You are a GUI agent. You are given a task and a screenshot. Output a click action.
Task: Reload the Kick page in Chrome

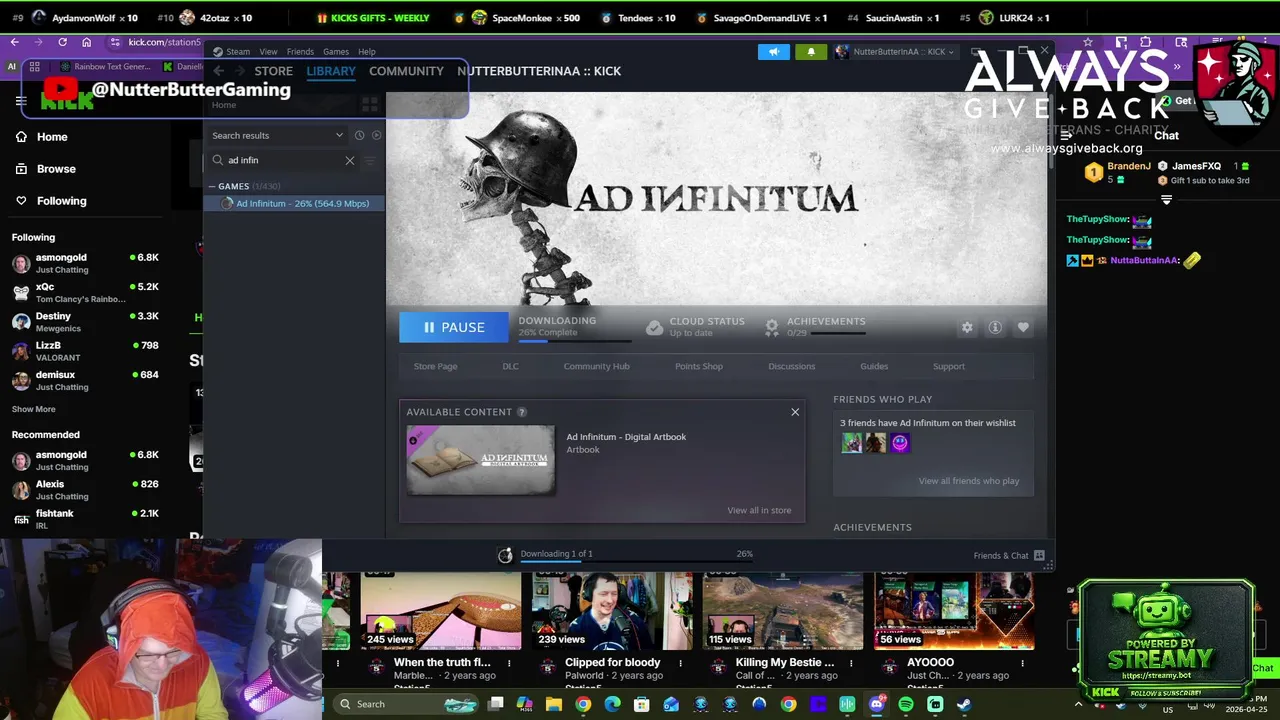pyautogui.click(x=62, y=42)
